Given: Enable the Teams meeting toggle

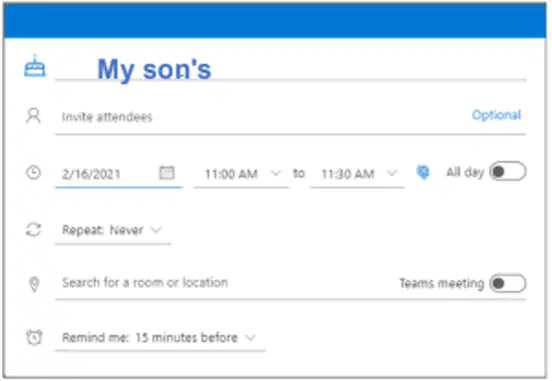Looking at the screenshot, I should click(x=508, y=283).
